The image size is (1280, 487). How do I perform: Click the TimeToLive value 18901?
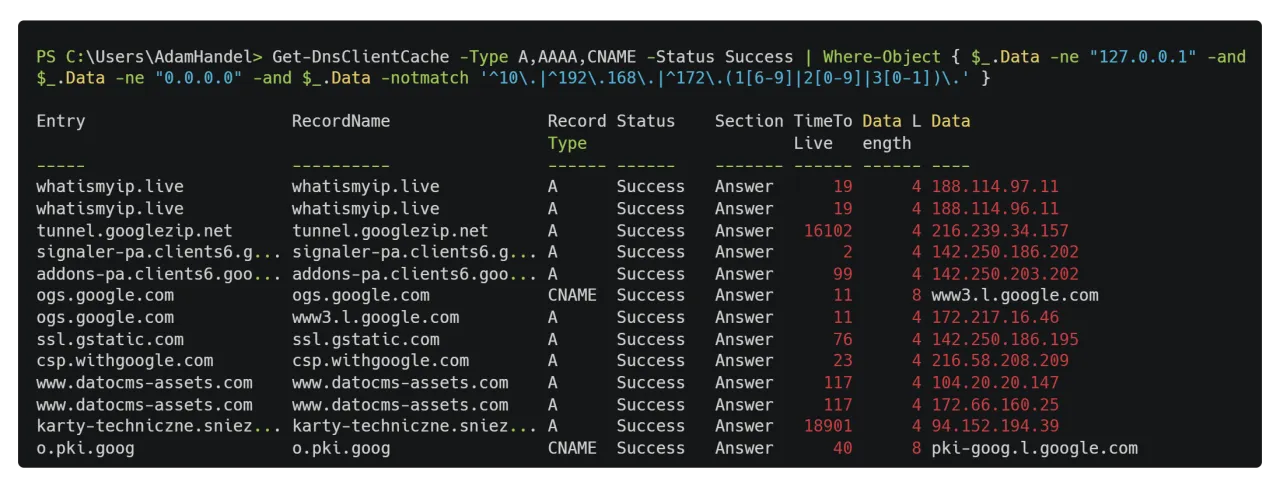pos(828,427)
